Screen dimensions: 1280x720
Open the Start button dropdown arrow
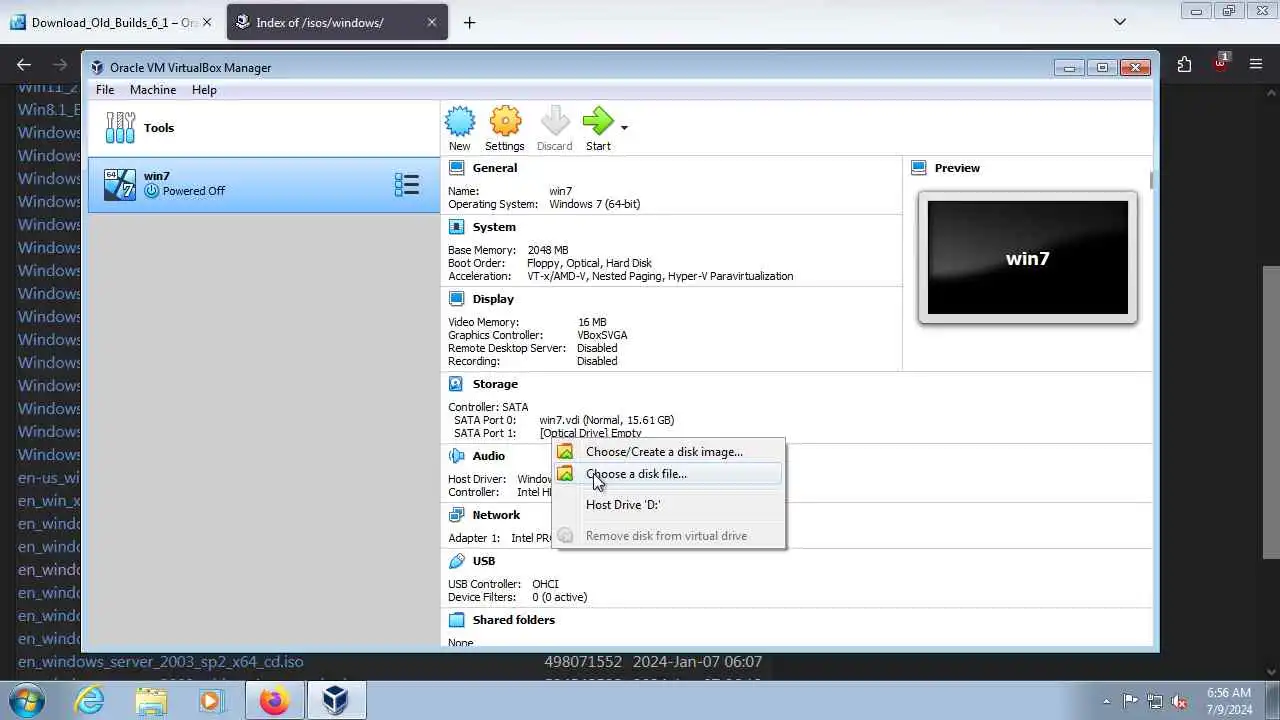click(x=624, y=128)
